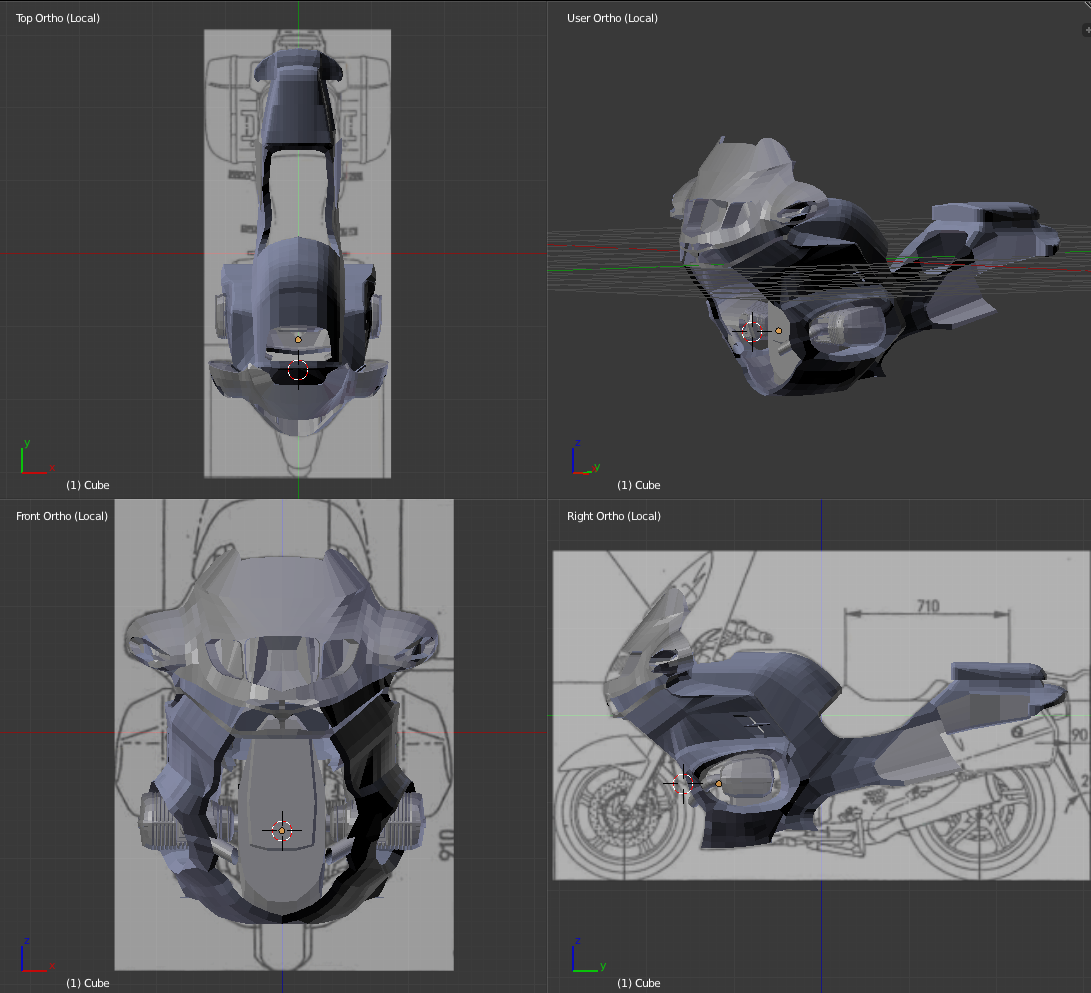Click the 3D cursor in Front Ortho view
This screenshot has width=1091, height=993.
(282, 830)
